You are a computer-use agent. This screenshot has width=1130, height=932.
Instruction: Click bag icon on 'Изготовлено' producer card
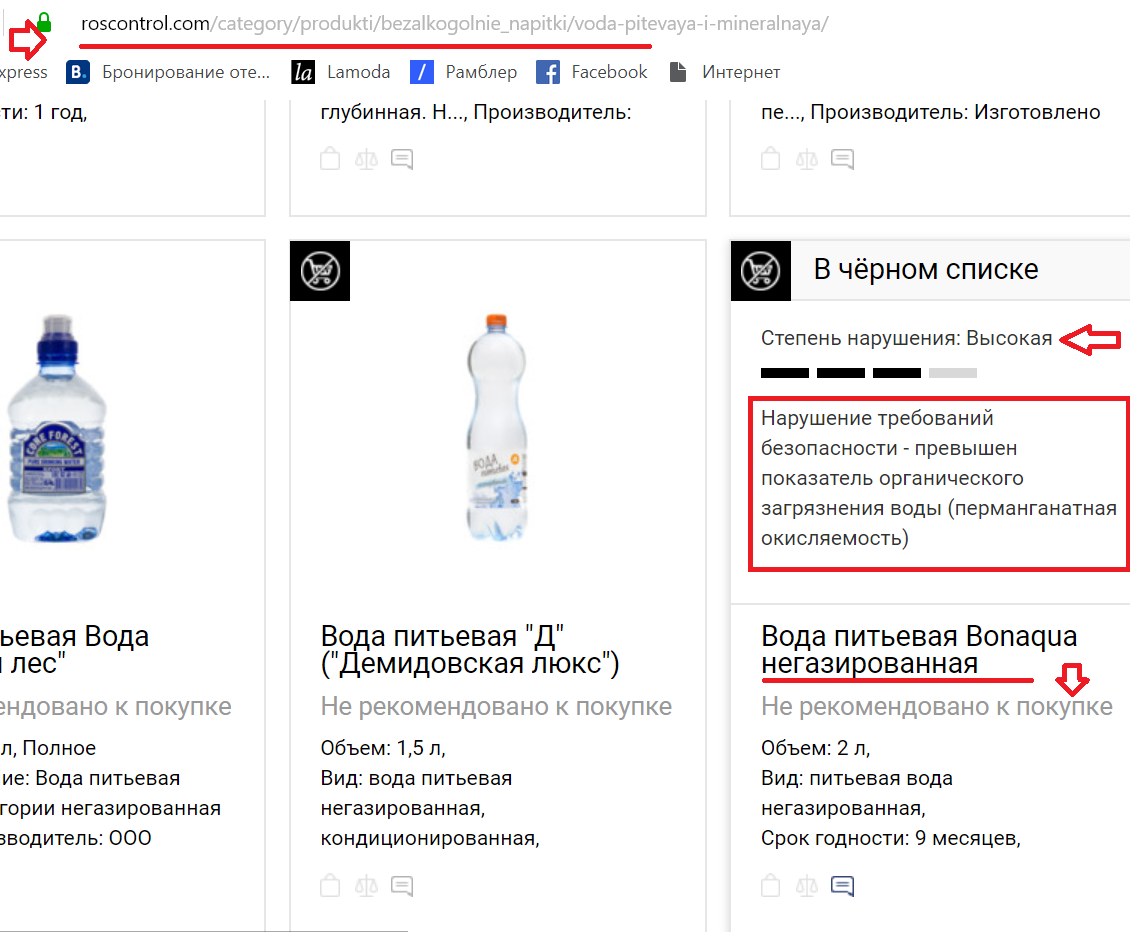pyautogui.click(x=770, y=159)
